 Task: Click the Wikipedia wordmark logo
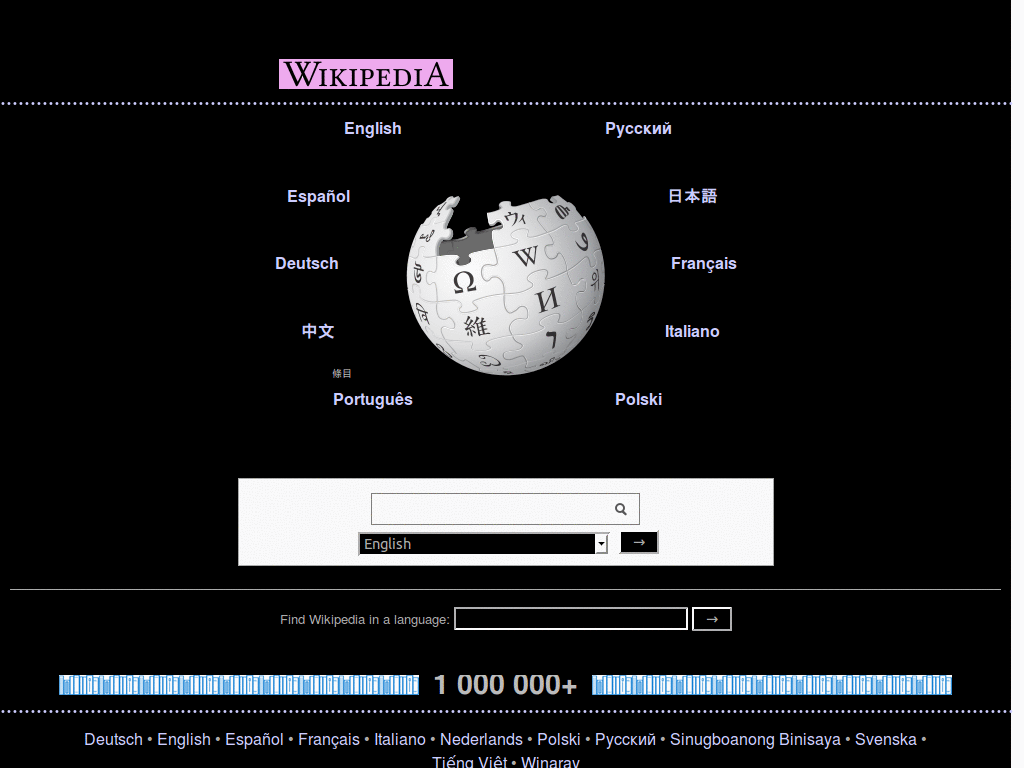366,74
